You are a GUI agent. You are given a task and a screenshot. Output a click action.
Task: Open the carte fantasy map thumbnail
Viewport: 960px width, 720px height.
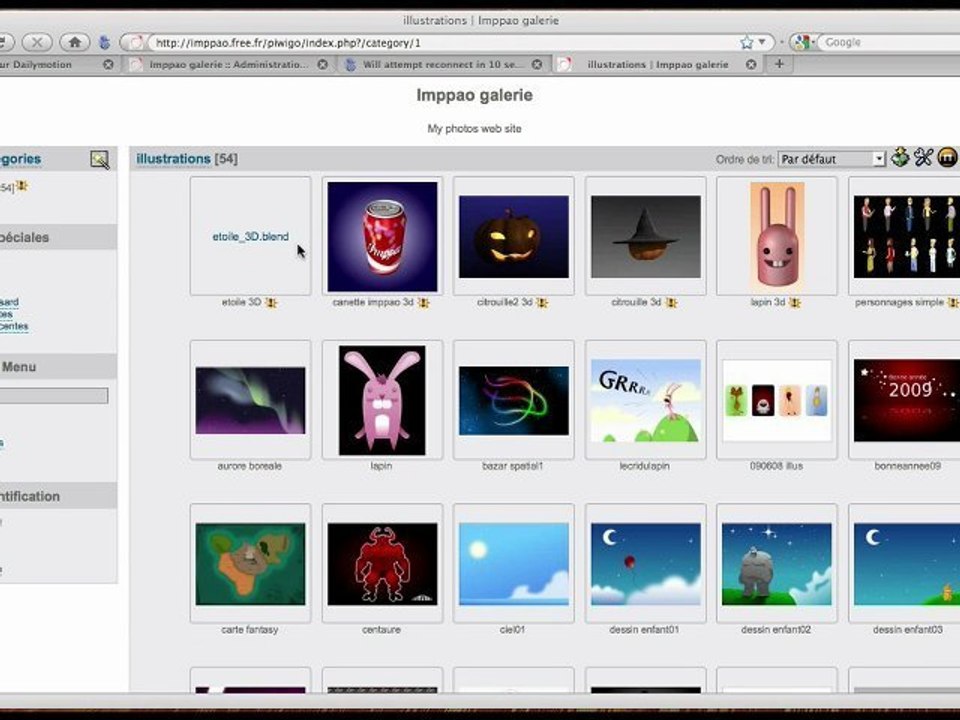[x=250, y=564]
